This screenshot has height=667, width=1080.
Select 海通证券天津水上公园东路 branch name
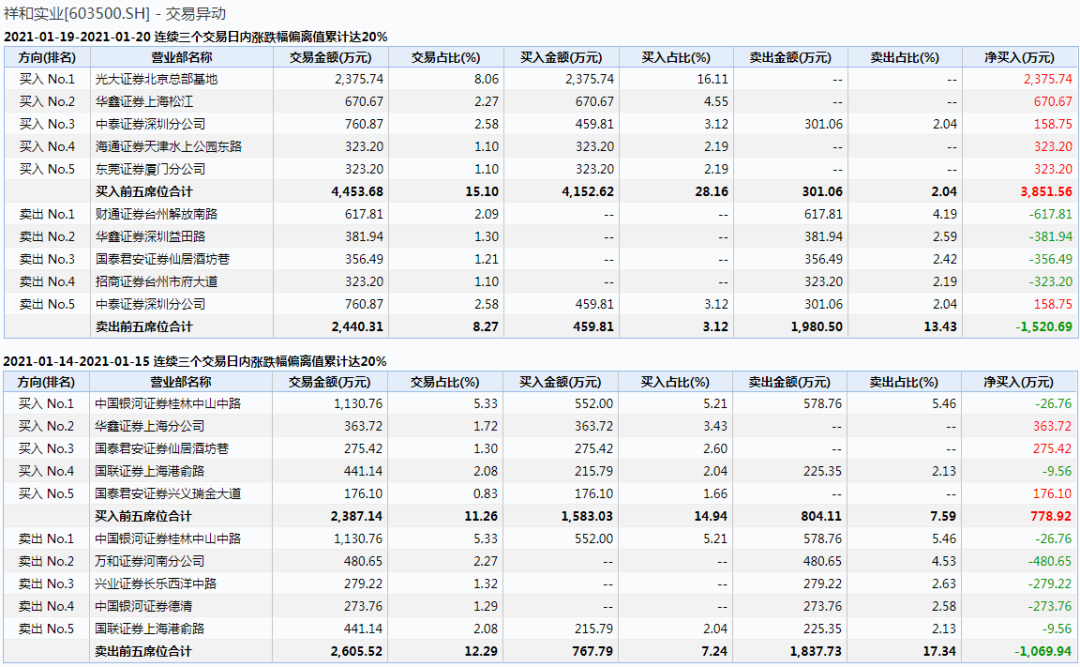click(168, 147)
